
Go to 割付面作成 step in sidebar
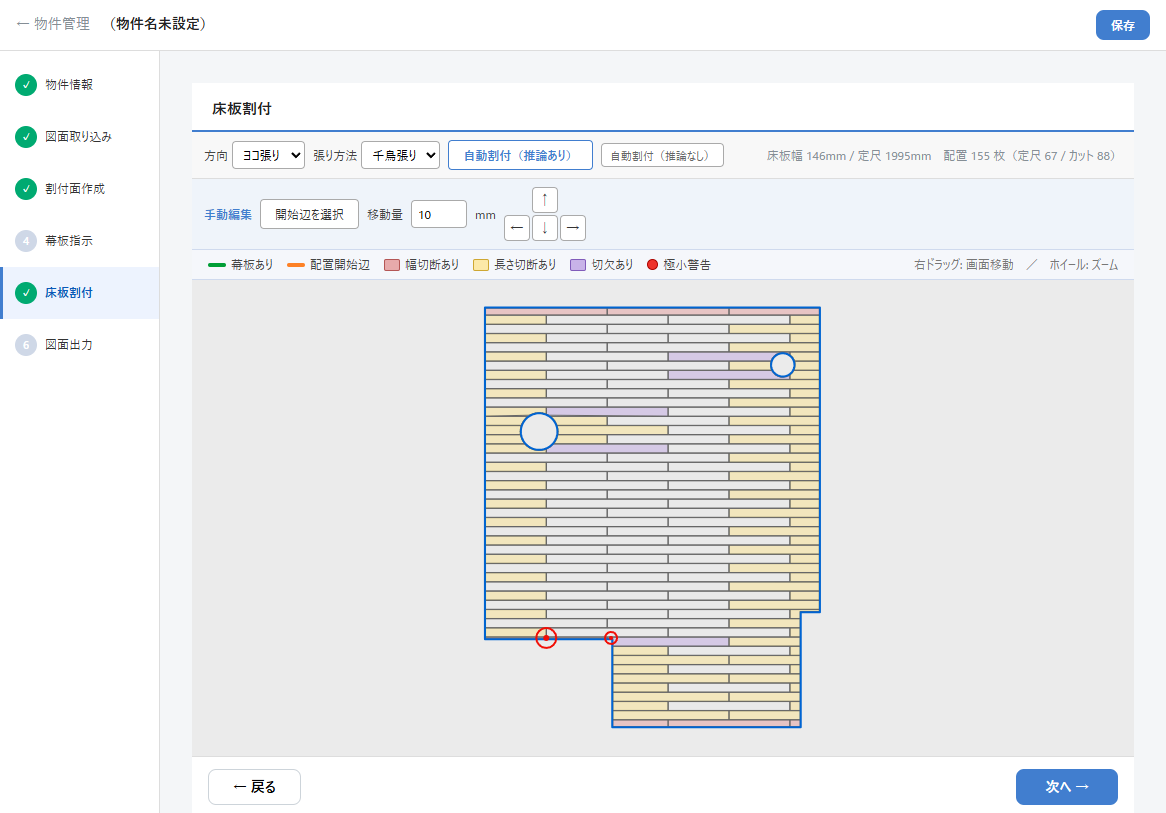(x=80, y=189)
